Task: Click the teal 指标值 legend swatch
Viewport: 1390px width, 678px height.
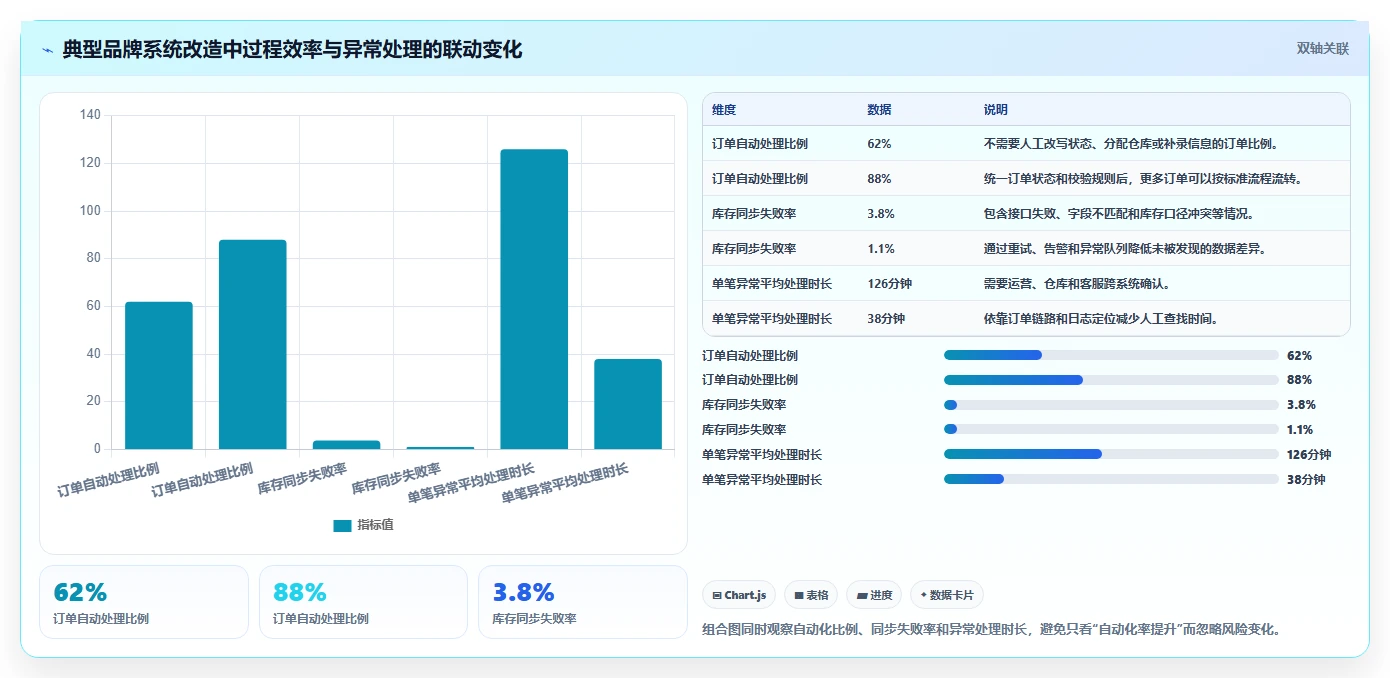Action: pyautogui.click(x=342, y=525)
